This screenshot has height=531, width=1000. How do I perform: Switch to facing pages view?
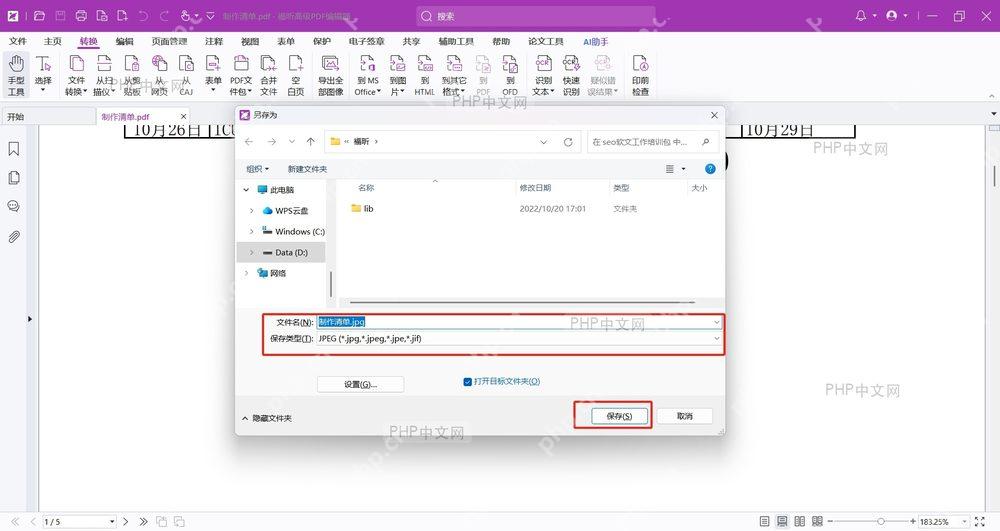(x=800, y=521)
